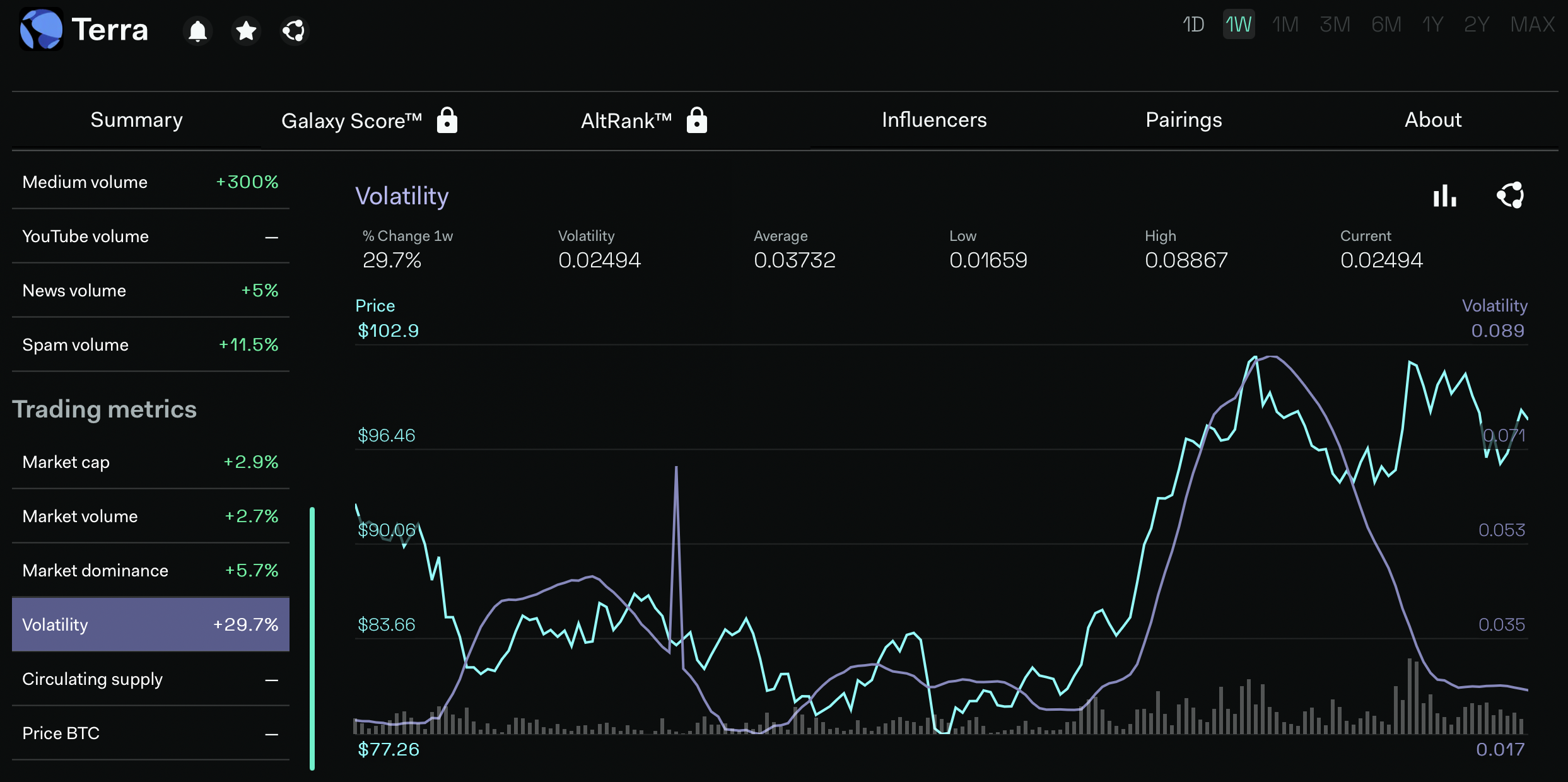The height and width of the screenshot is (782, 1568).
Task: Click share icon in Volatility panel
Action: (x=1511, y=195)
